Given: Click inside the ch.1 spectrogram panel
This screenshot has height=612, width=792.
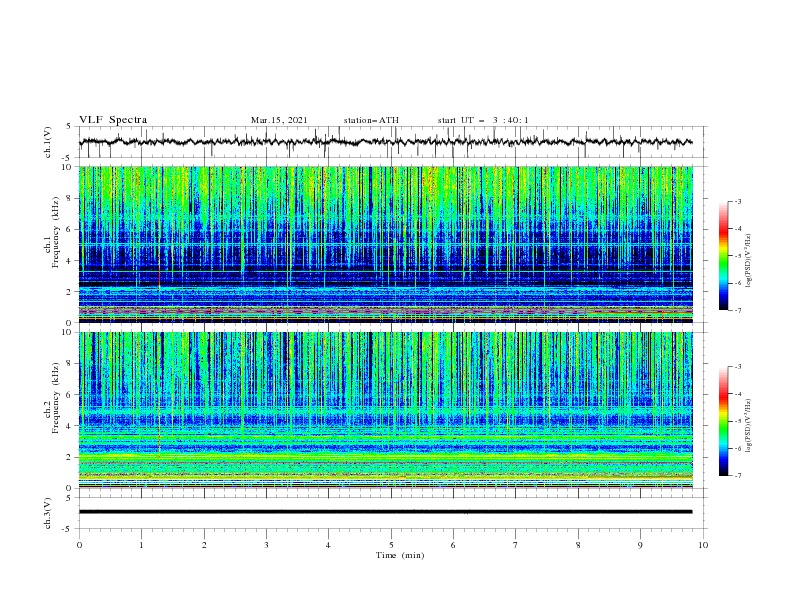Looking at the screenshot, I should coord(385,244).
